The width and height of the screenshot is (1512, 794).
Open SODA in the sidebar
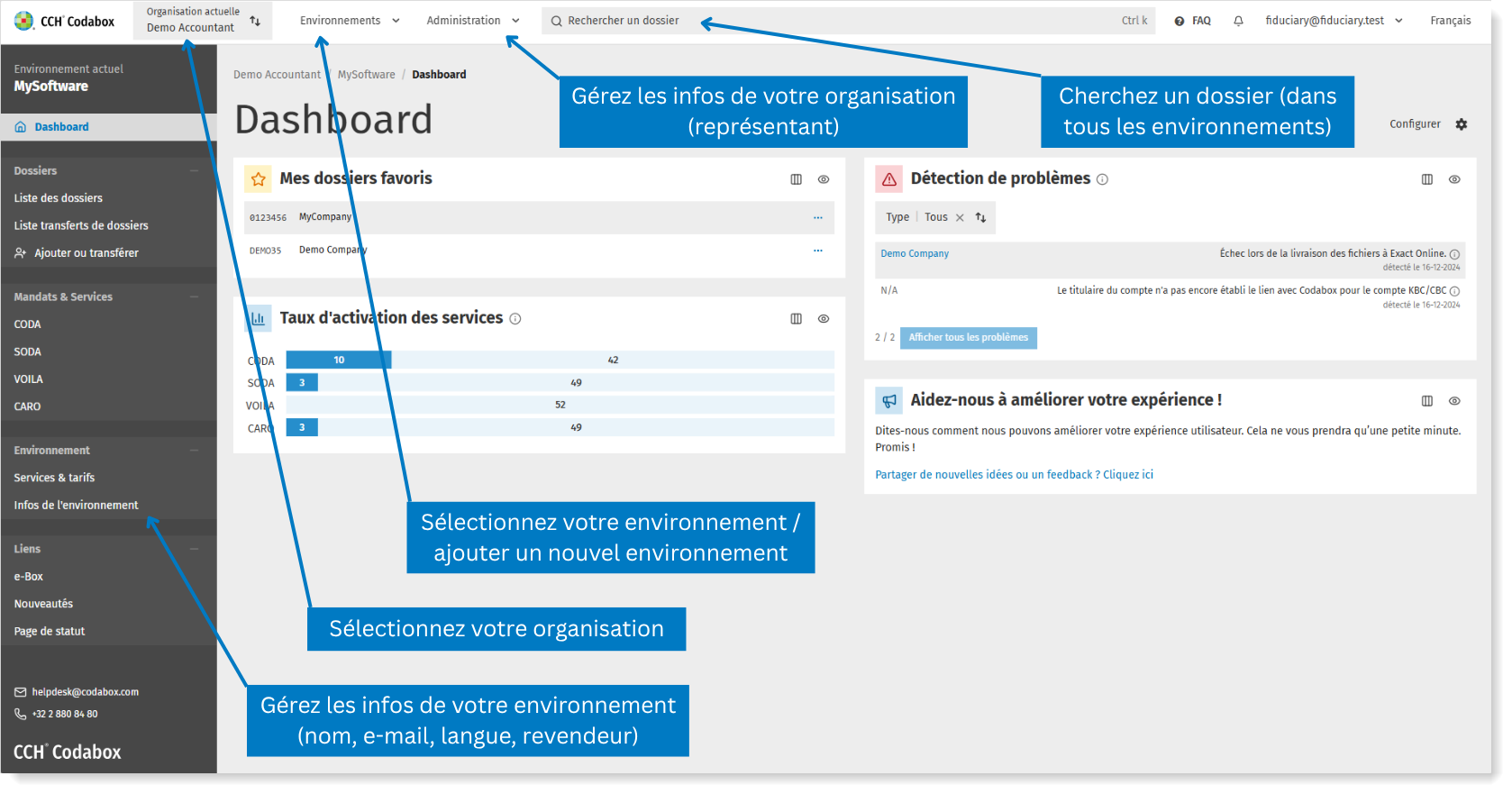27,352
